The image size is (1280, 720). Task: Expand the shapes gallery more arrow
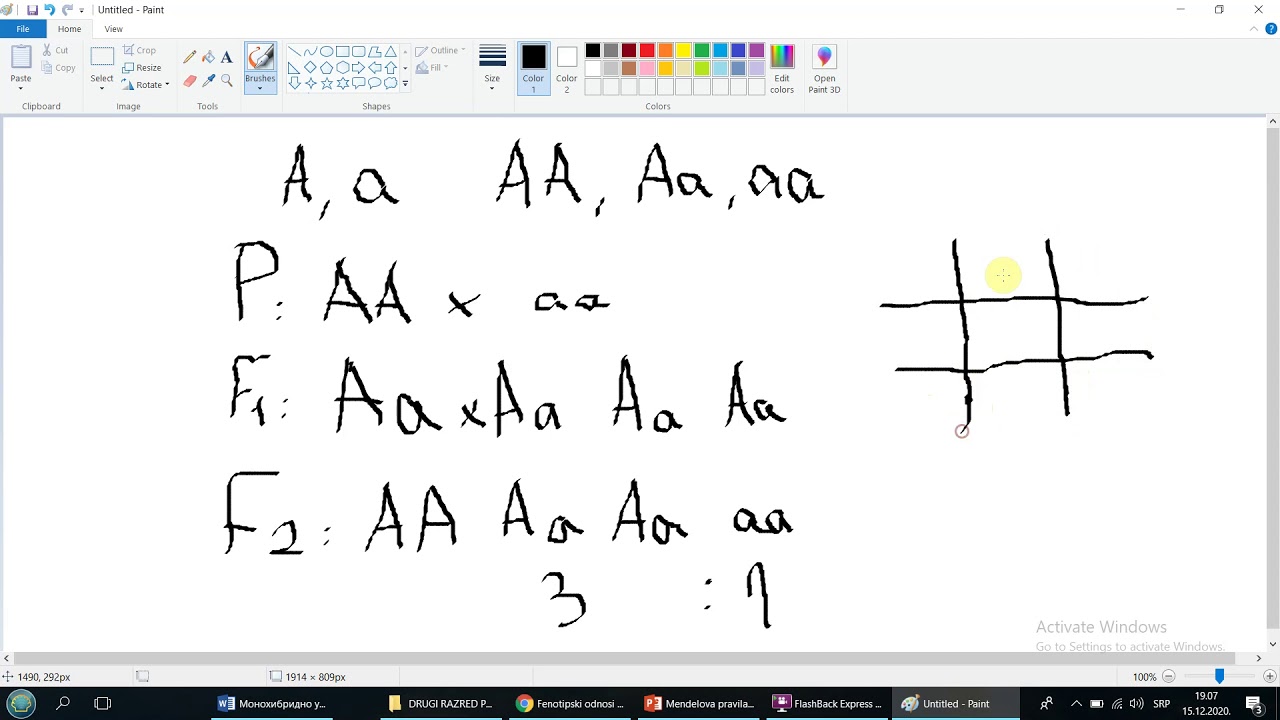(x=405, y=84)
